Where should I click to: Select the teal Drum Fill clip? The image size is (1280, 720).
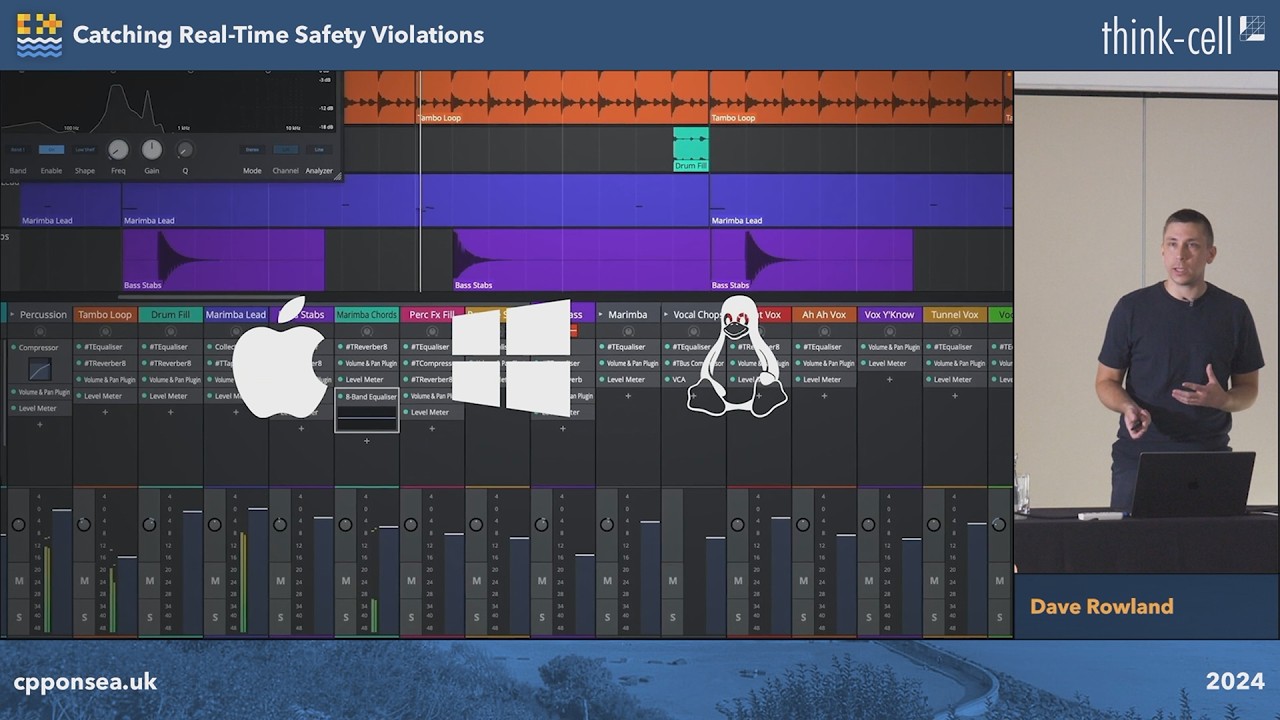[x=691, y=149]
